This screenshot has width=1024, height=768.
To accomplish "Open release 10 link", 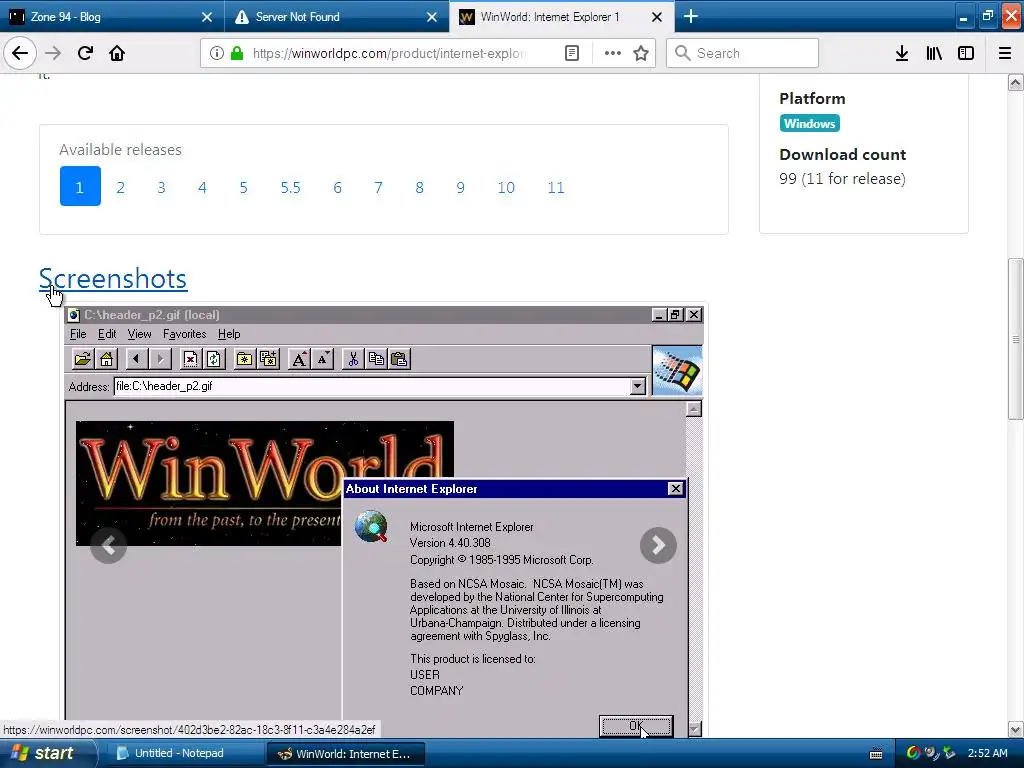I will point(506,187).
